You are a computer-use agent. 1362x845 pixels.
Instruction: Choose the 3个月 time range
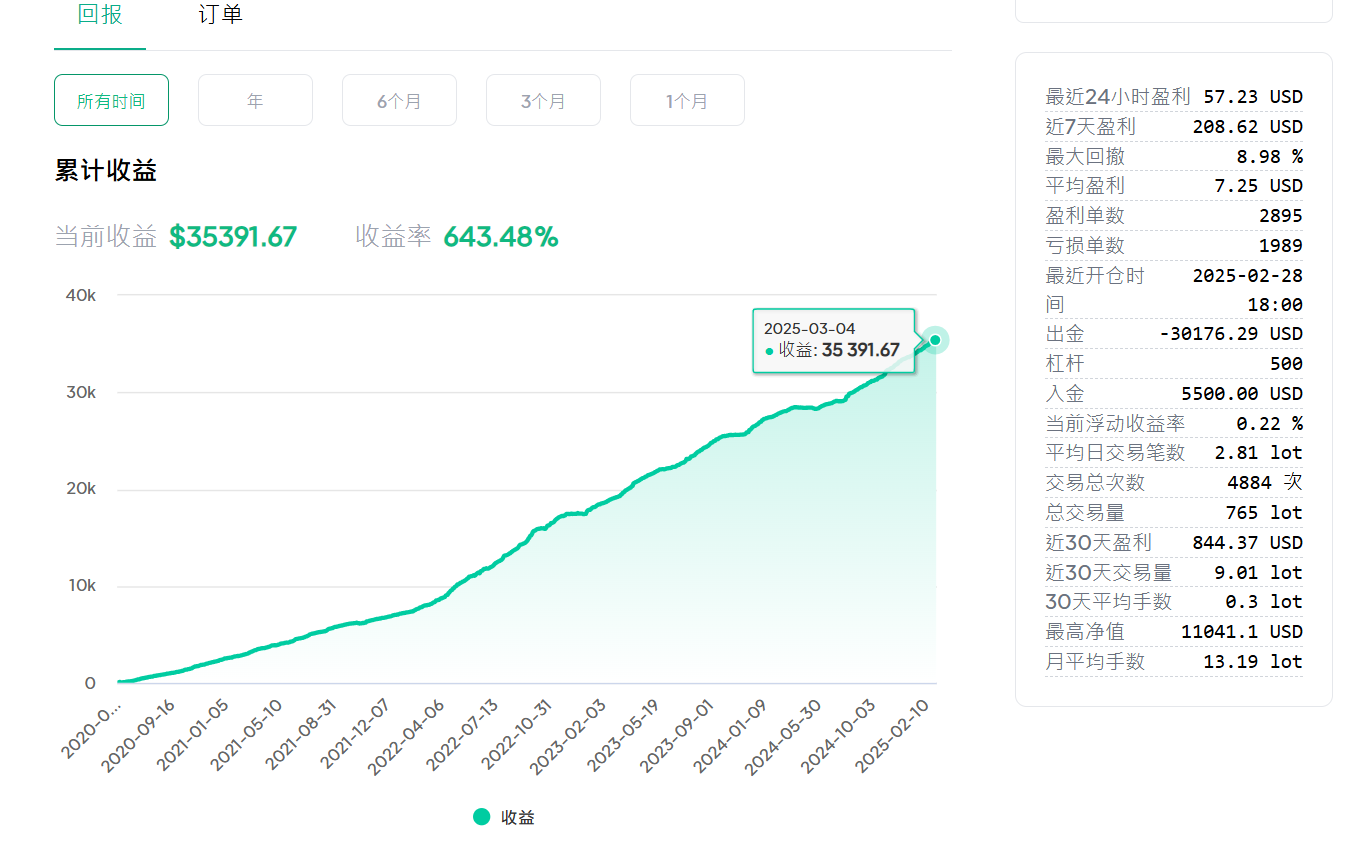(543, 101)
